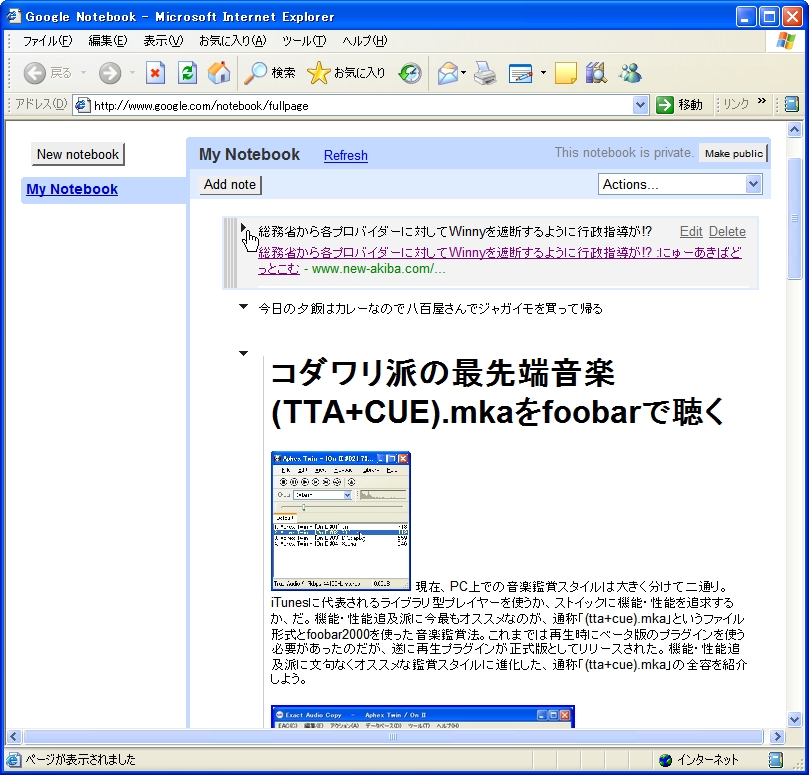
Task: Open the Edit button dropdown arrow
Action: (x=543, y=73)
